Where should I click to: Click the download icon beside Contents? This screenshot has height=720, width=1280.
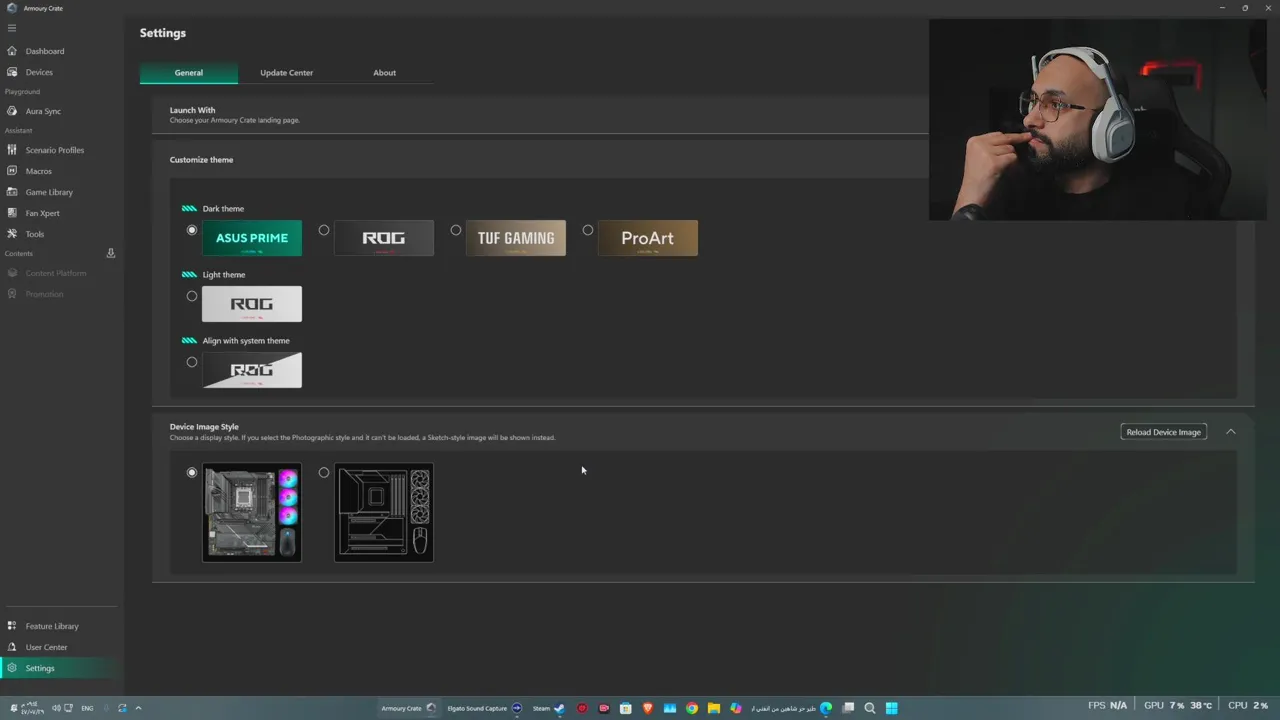click(x=111, y=253)
